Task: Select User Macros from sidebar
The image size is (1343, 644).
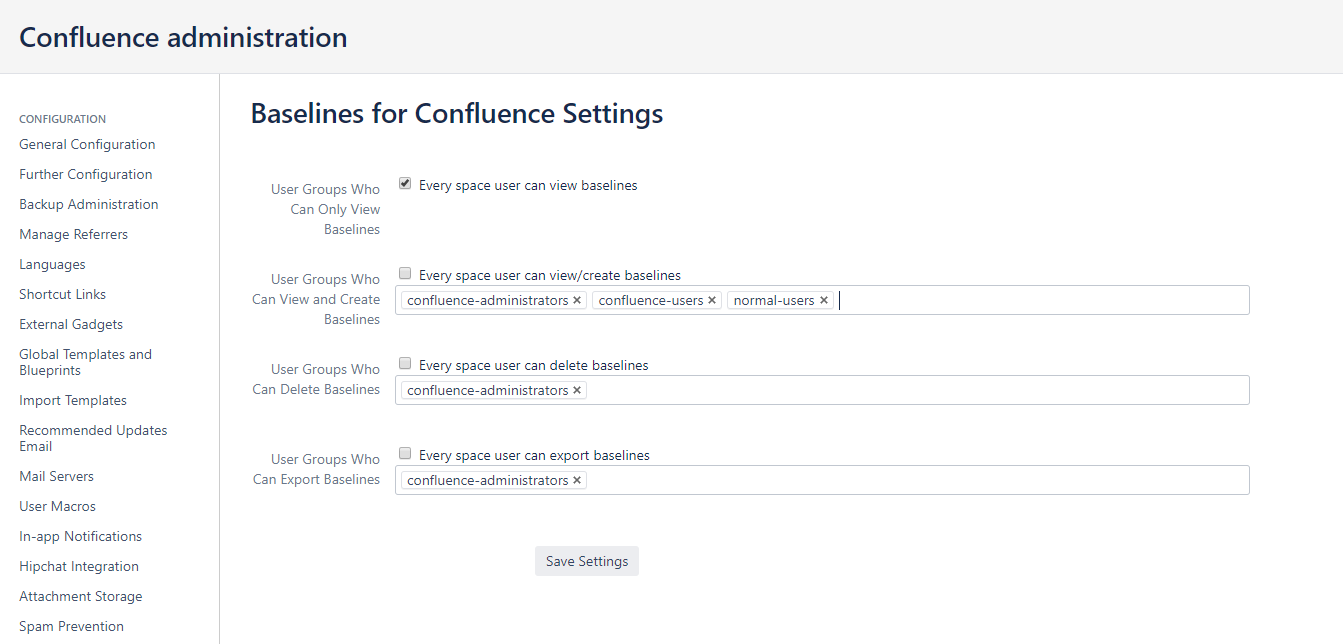Action: click(57, 506)
